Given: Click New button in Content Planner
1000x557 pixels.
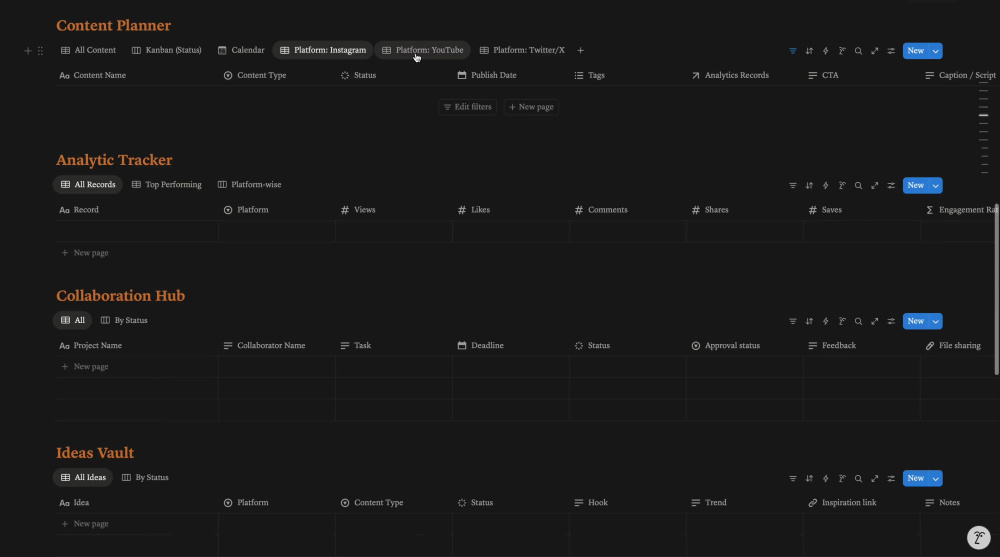Looking at the screenshot, I should click(916, 50).
